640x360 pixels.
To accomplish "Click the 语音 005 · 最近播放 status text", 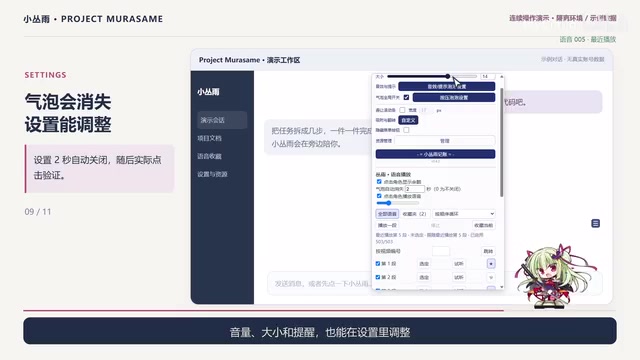I will (587, 39).
